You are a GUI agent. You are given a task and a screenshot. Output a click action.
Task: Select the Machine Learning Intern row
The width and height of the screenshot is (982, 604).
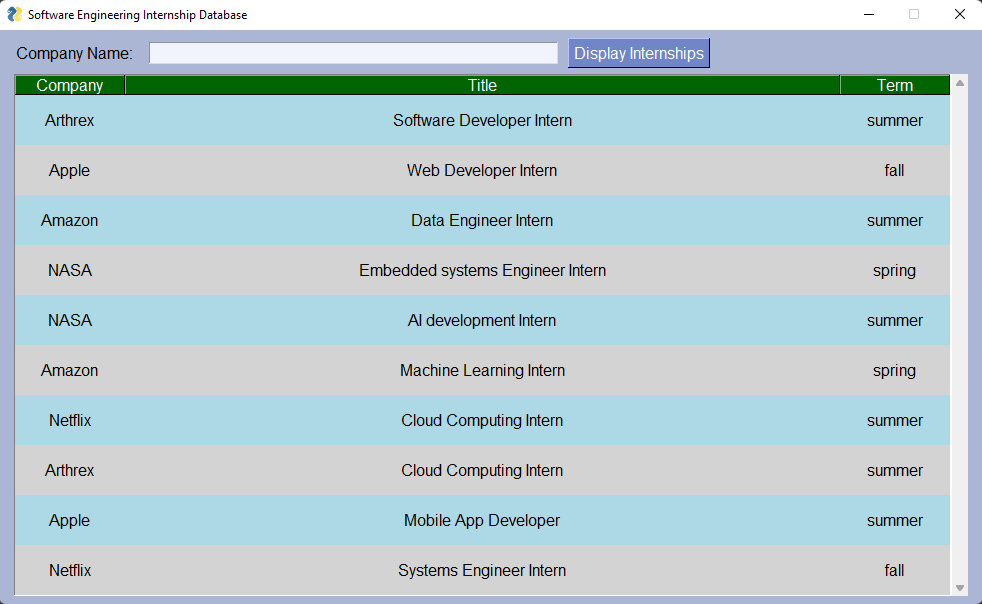pos(482,370)
